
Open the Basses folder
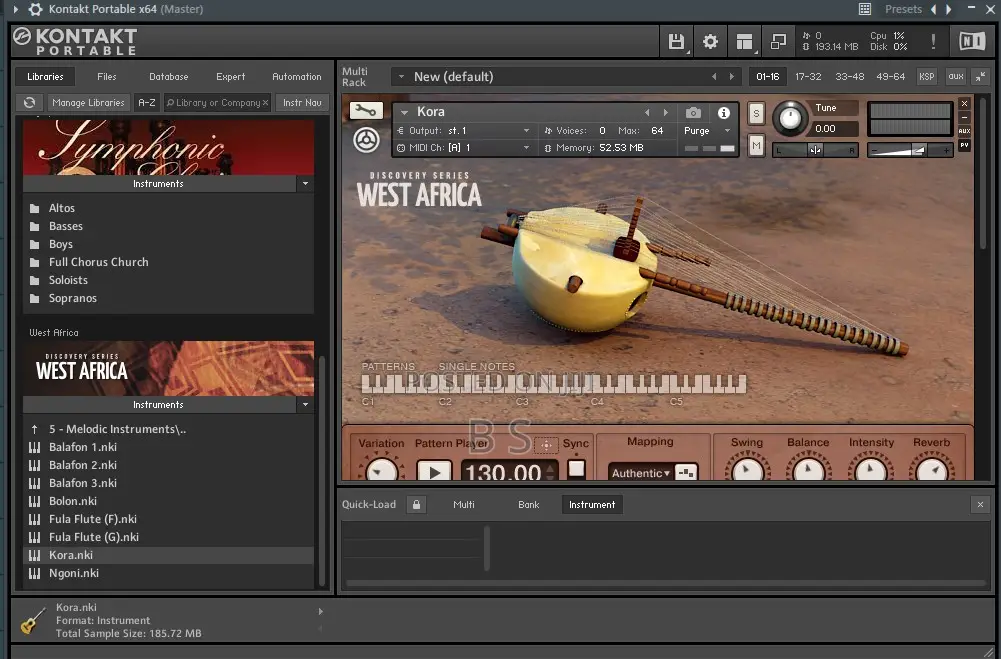[66, 226]
